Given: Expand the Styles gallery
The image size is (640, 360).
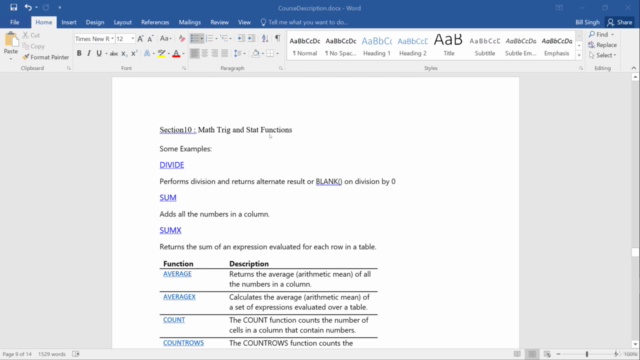Looking at the screenshot, I should (x=579, y=55).
